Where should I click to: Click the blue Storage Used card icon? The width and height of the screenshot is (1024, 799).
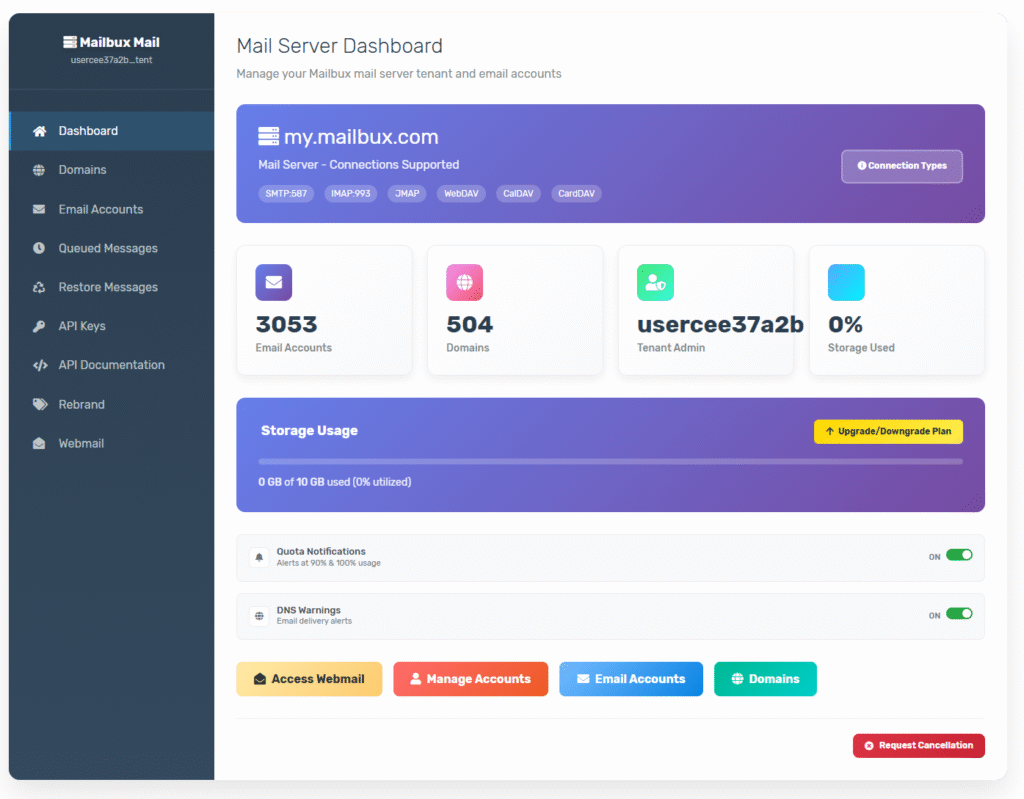pyautogui.click(x=846, y=282)
